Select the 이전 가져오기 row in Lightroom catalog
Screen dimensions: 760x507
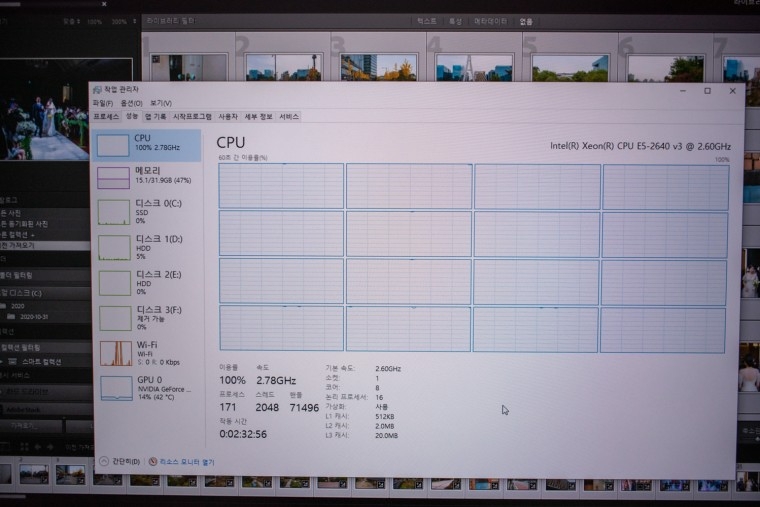pyautogui.click(x=45, y=245)
